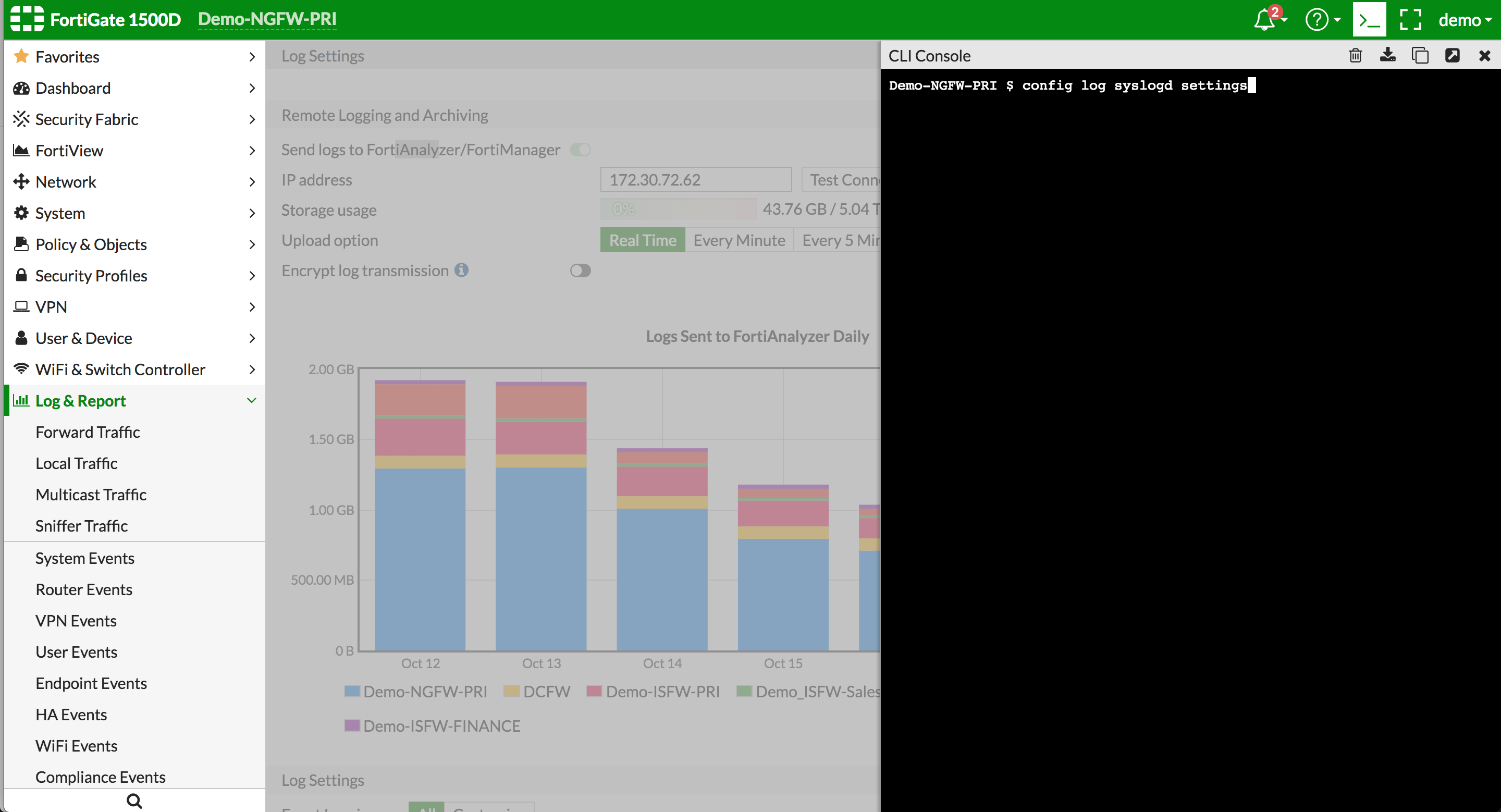Click the FortiAnalyzer IP address field
1501x812 pixels.
click(x=696, y=179)
